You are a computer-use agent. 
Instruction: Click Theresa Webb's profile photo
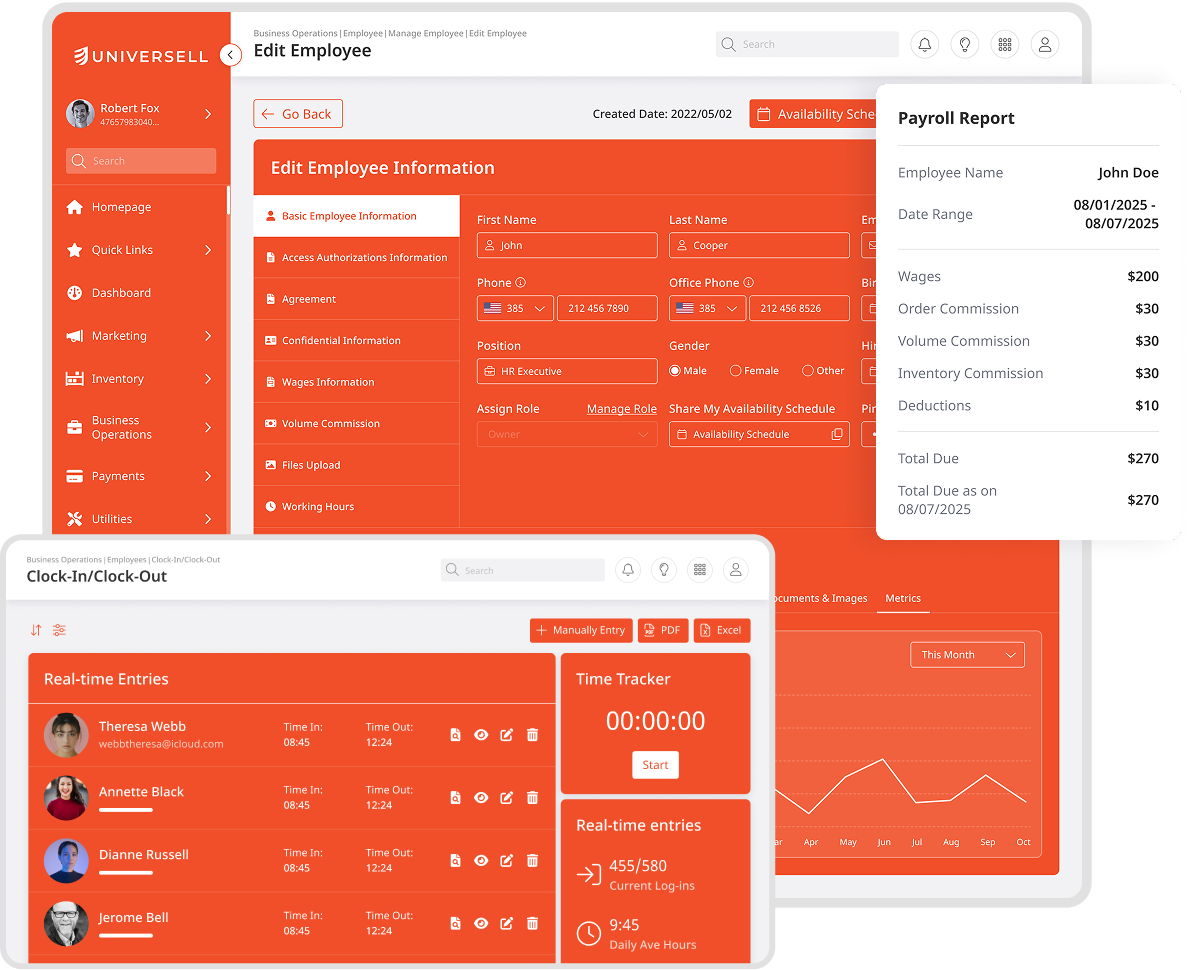click(x=66, y=735)
